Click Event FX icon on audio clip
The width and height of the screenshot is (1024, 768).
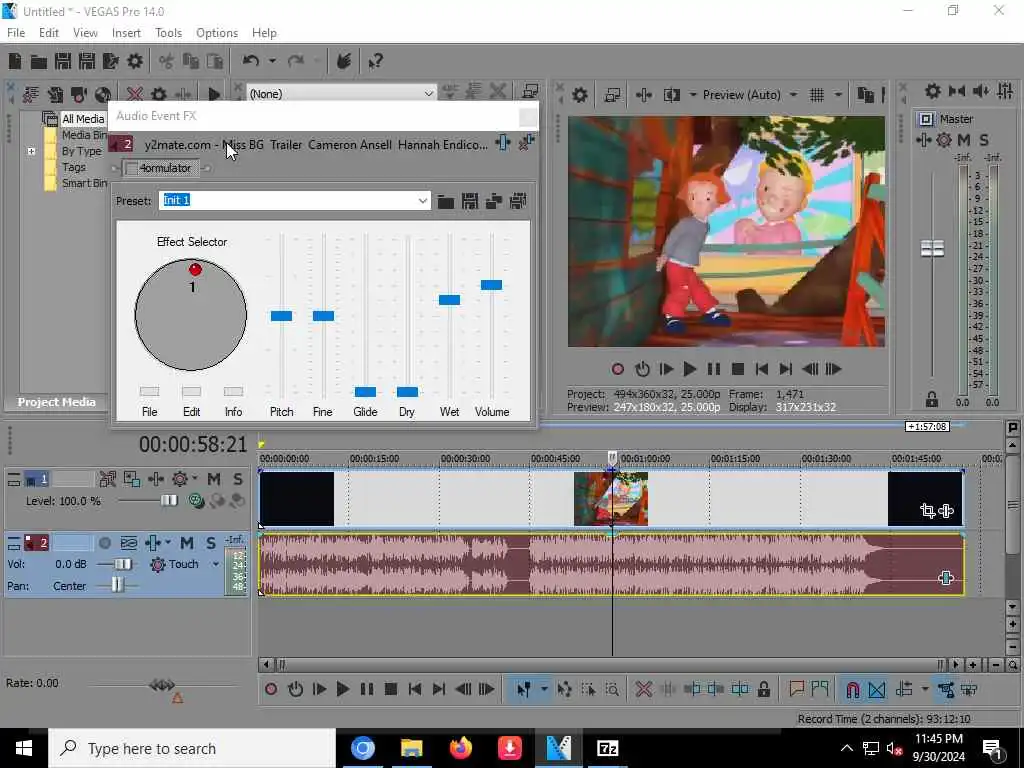(x=946, y=578)
